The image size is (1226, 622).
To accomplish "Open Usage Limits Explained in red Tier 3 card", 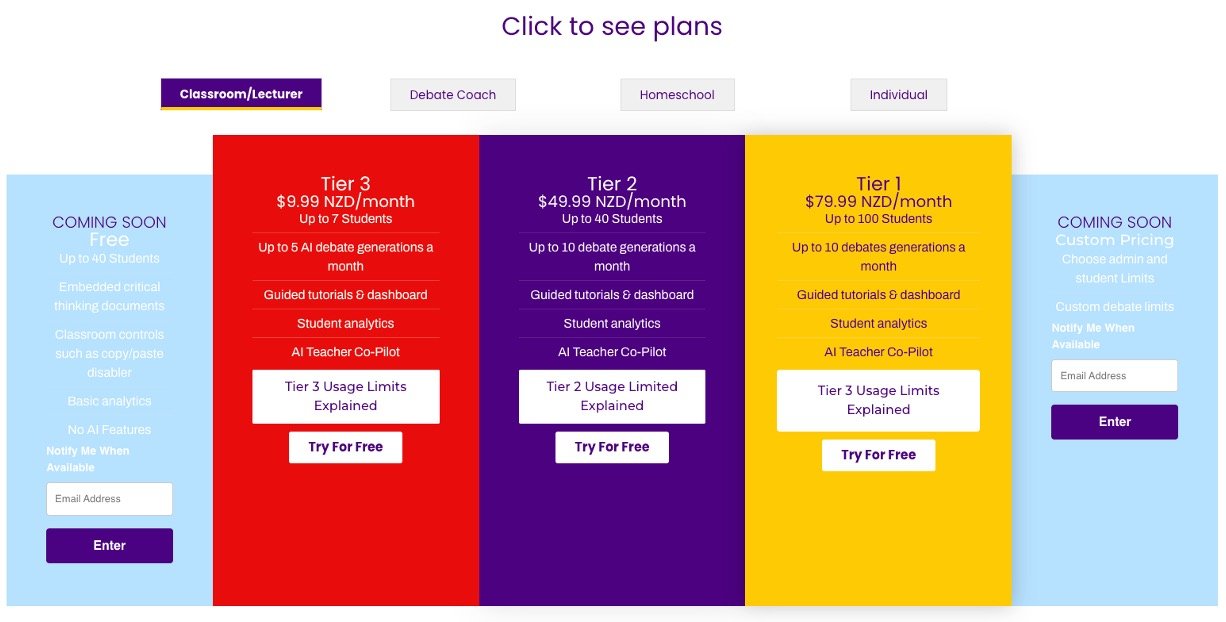I will (346, 396).
